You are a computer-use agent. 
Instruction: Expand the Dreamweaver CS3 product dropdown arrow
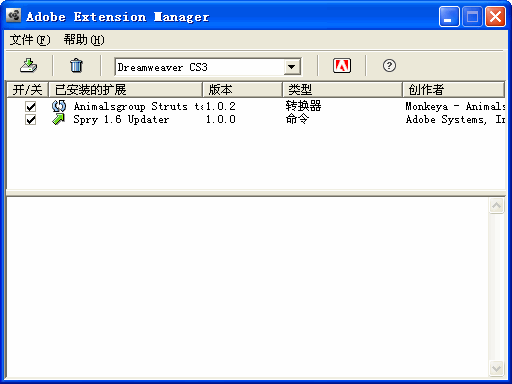(291, 67)
